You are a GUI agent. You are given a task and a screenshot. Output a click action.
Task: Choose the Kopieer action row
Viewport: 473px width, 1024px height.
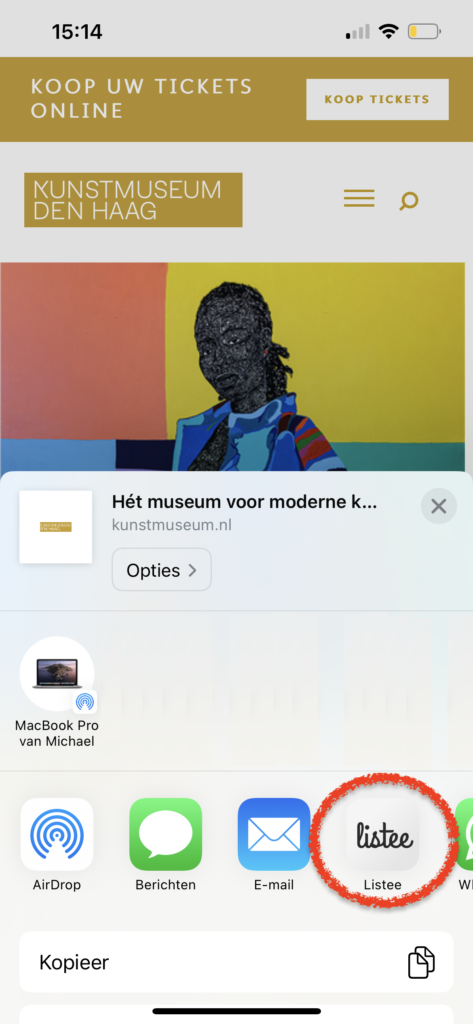coord(236,962)
